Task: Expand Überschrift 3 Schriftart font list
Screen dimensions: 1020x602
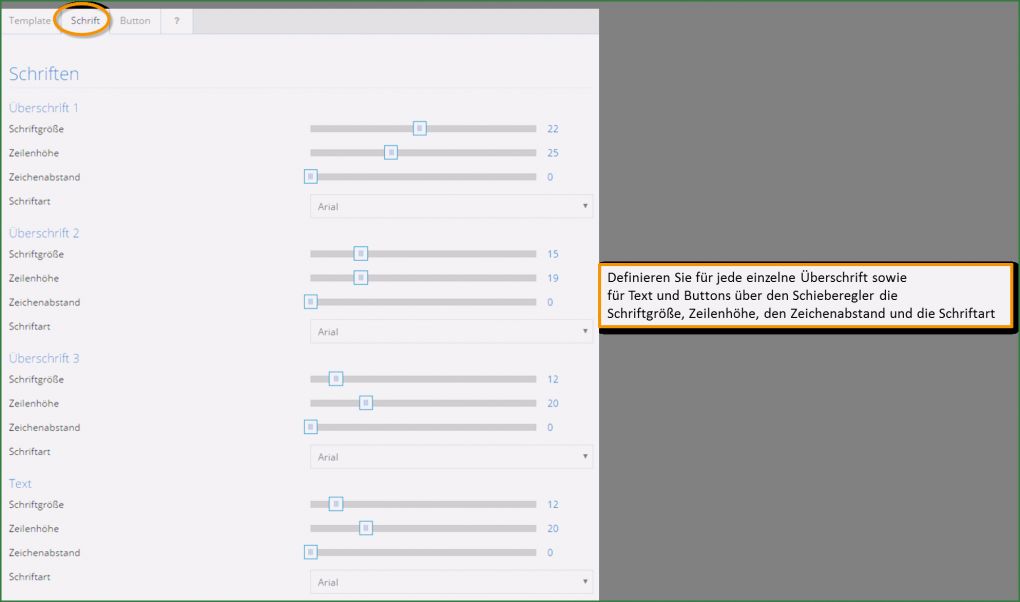Action: (x=451, y=457)
